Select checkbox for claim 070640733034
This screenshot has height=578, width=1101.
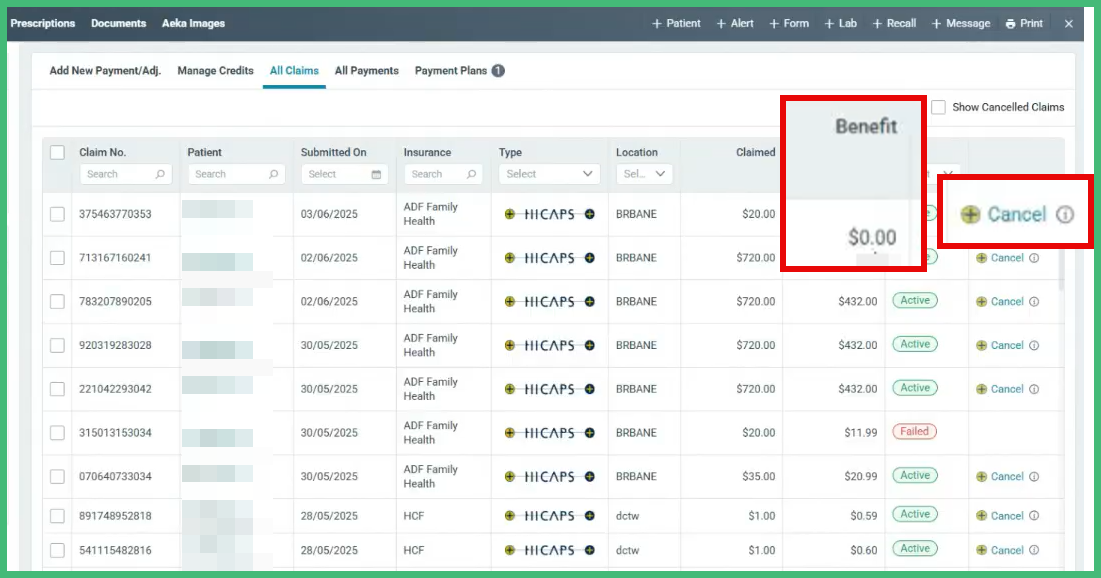point(58,476)
